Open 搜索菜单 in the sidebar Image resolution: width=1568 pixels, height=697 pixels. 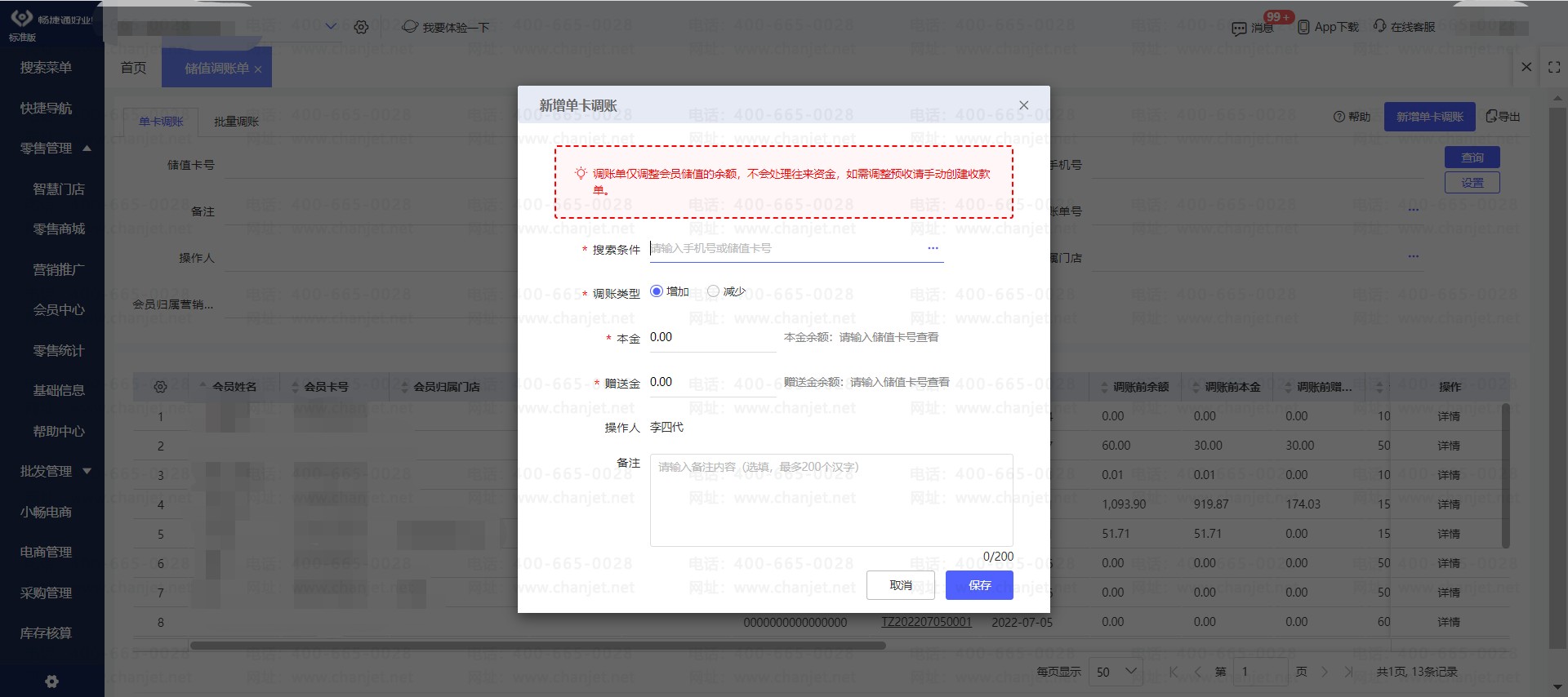click(x=47, y=68)
